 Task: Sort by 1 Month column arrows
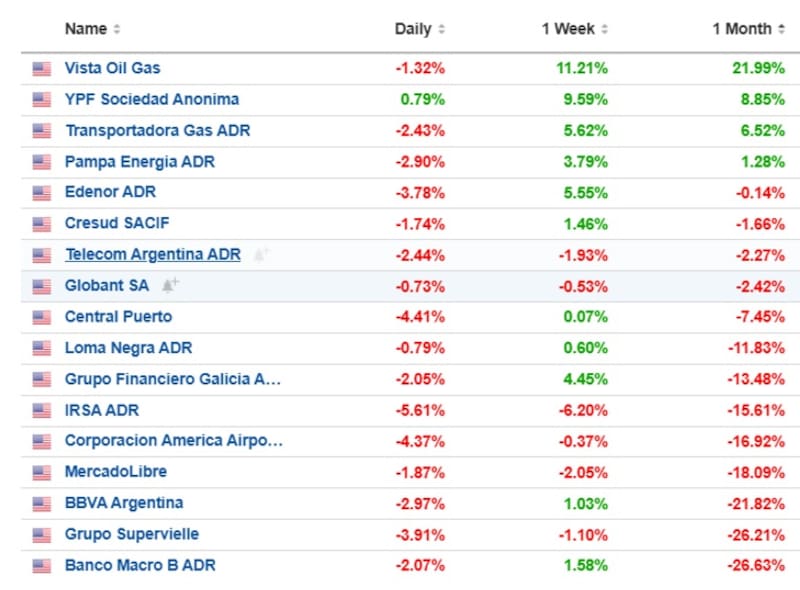tap(782, 29)
